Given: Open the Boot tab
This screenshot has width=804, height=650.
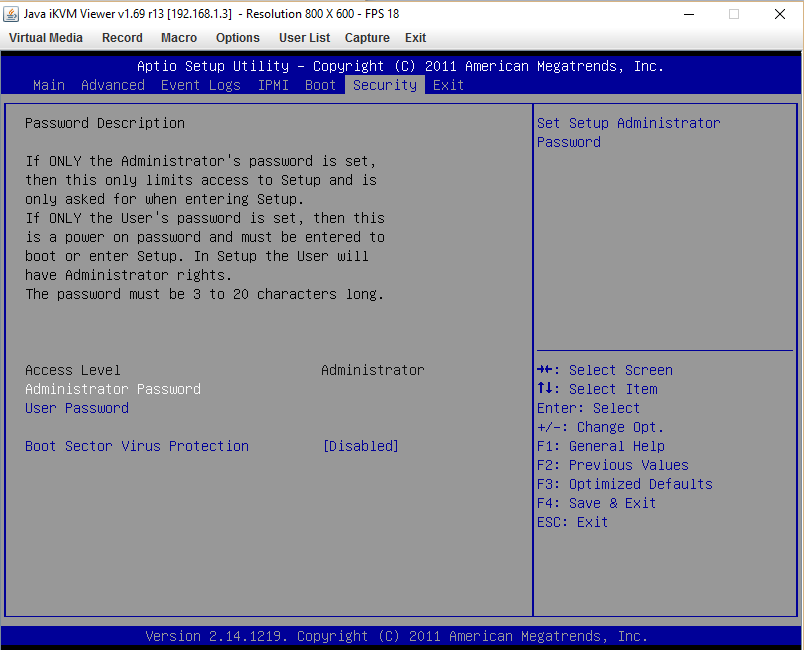Looking at the screenshot, I should (321, 85).
